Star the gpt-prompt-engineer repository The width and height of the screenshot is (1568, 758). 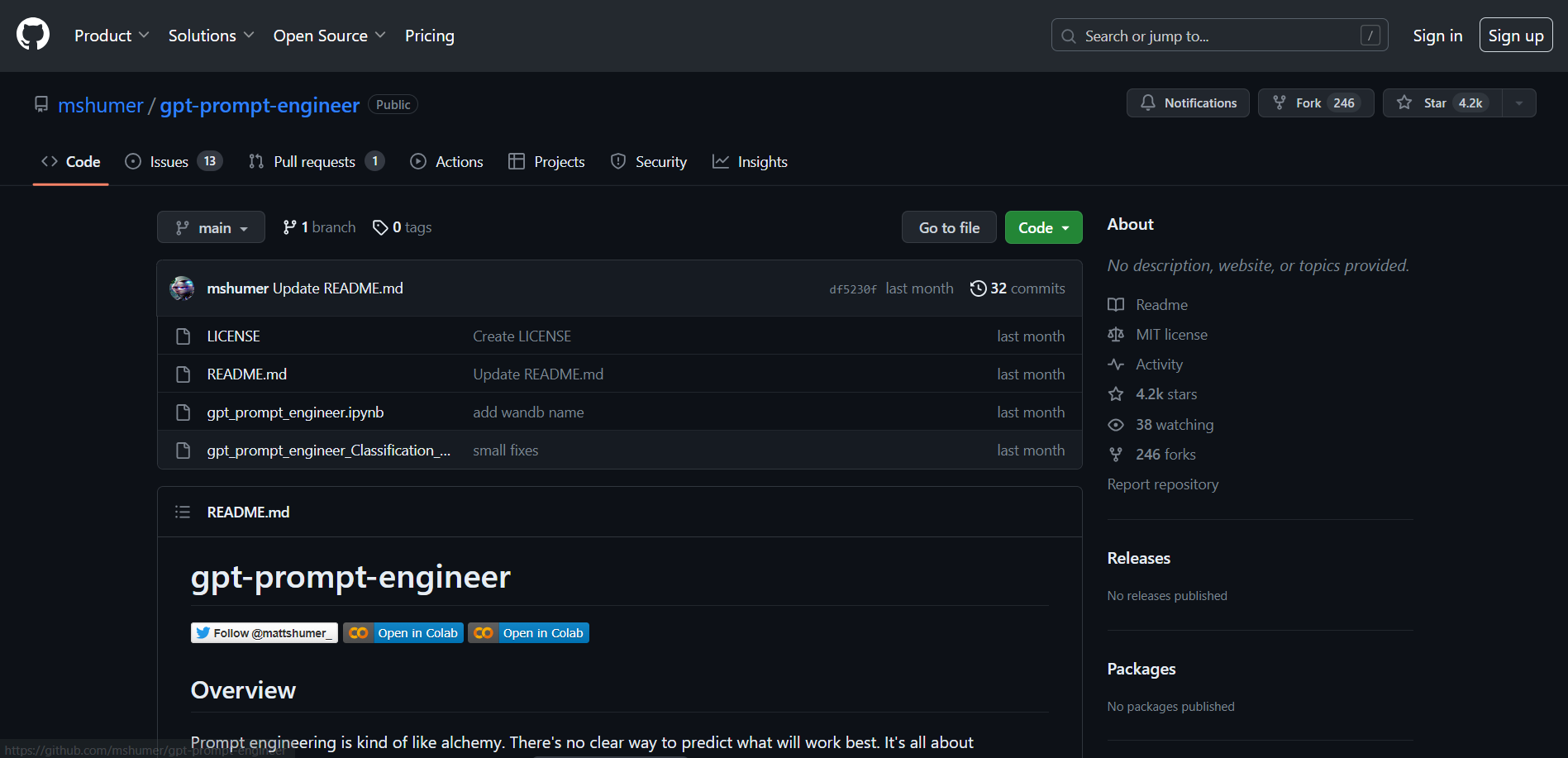(1442, 103)
